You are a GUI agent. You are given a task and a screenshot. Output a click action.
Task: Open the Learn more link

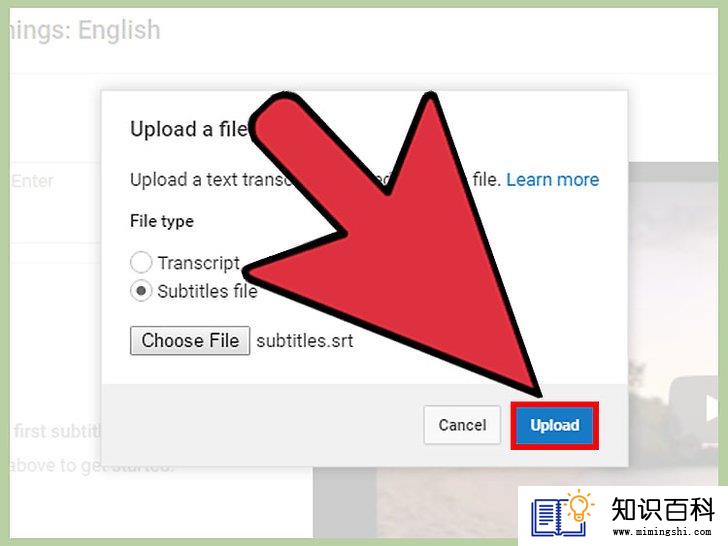(x=552, y=180)
